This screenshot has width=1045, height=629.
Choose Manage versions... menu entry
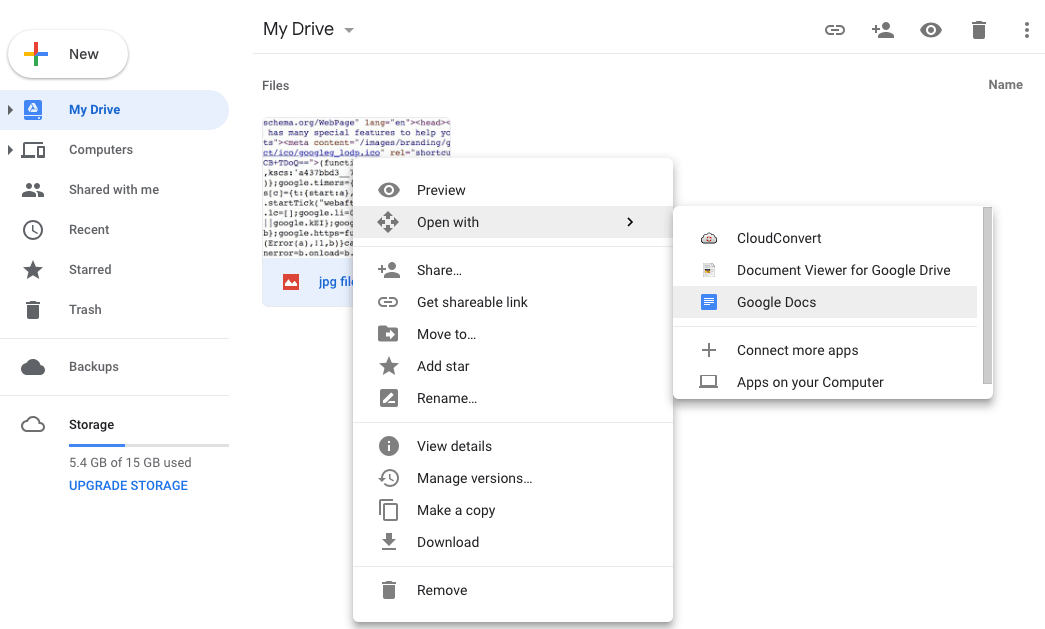tap(513, 478)
